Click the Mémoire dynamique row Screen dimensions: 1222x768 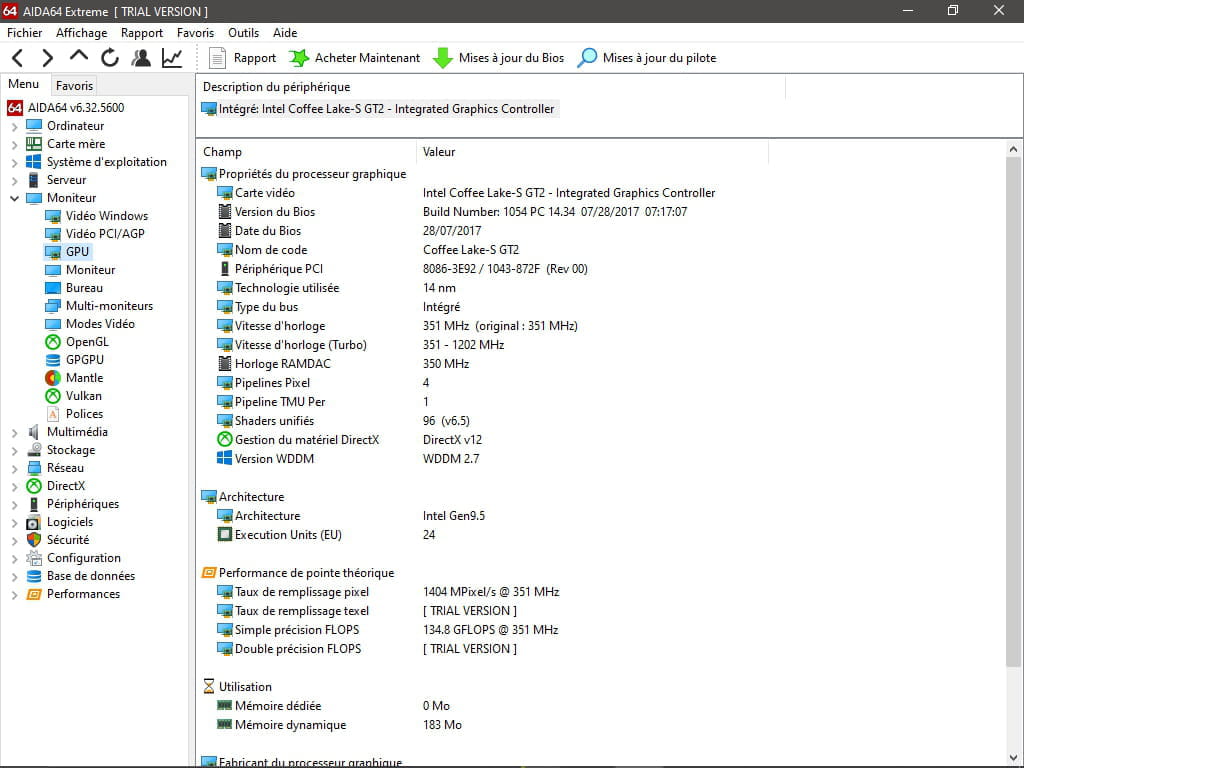(x=340, y=725)
